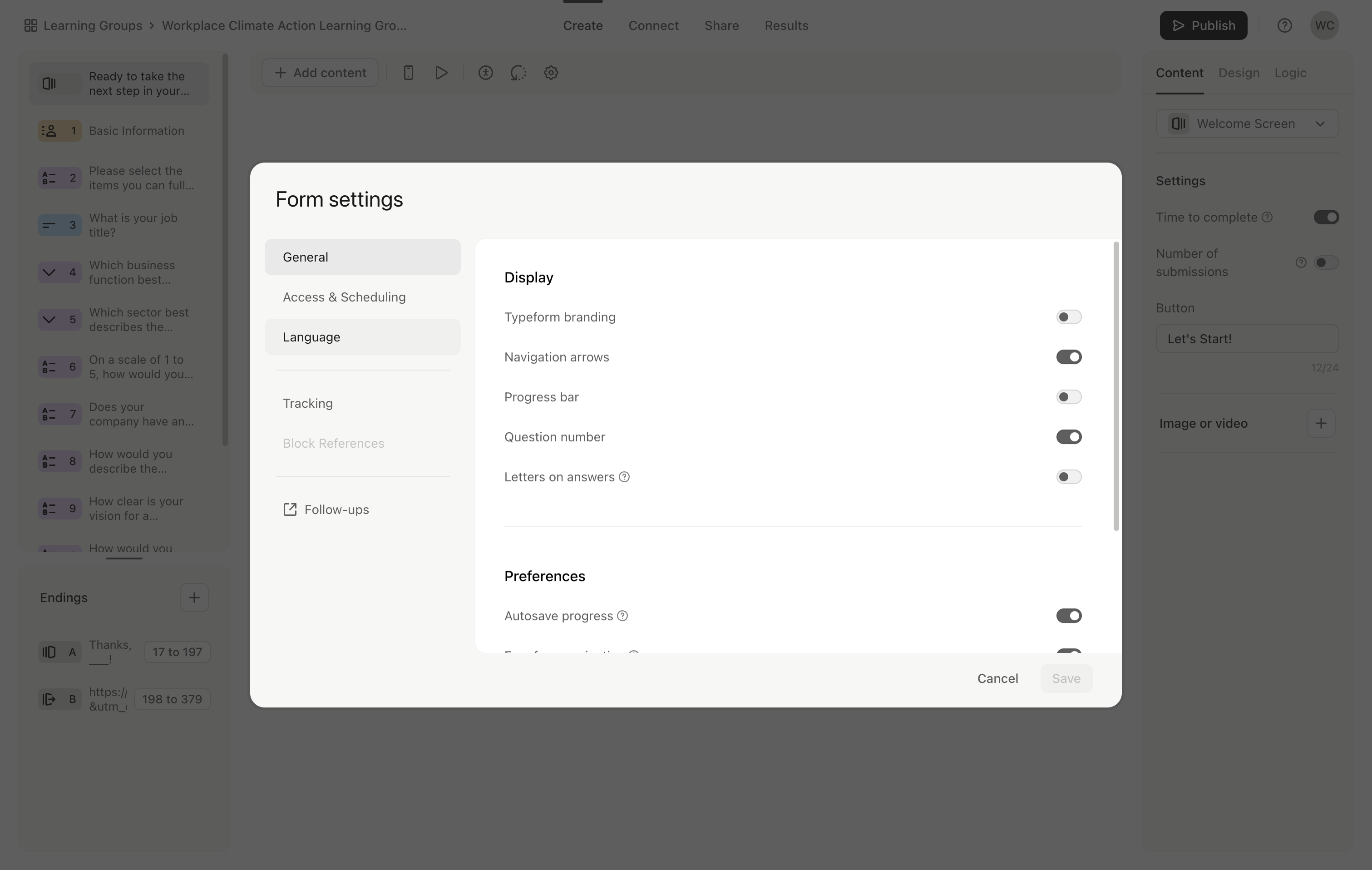This screenshot has width=1372, height=870.
Task: Click the Learning Groups workspace grid icon
Action: point(31,25)
